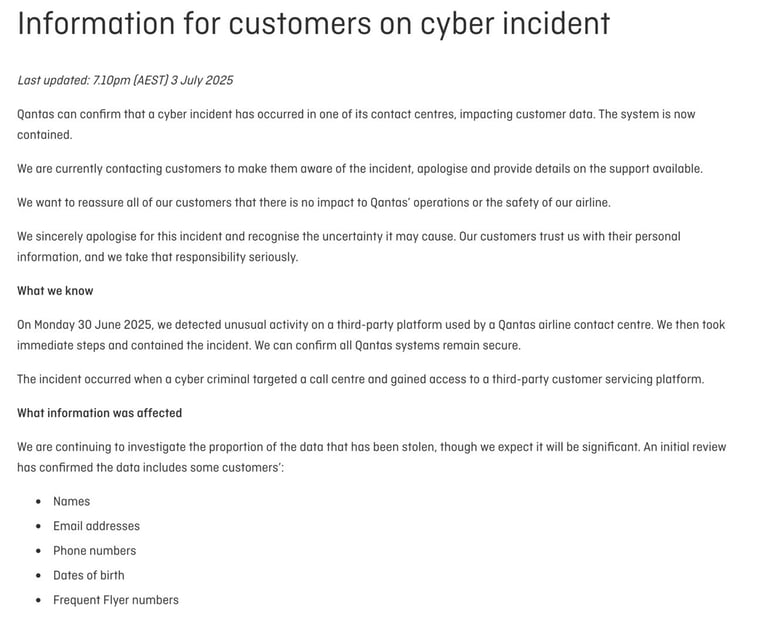Screen dimensions: 762x620
Task: Click the bullet point beside 'Frequent Flyer numbers'
Action: [39, 601]
